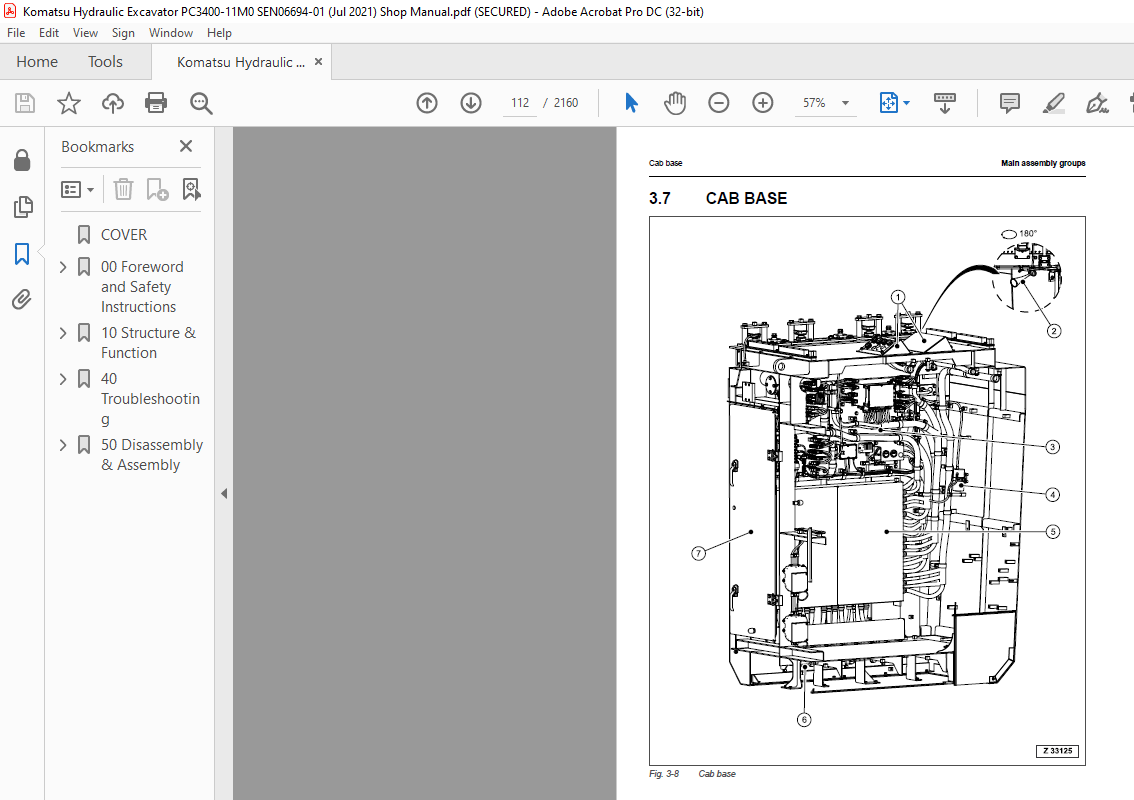Open the Edit menu
This screenshot has height=800, width=1134.
tap(48, 33)
